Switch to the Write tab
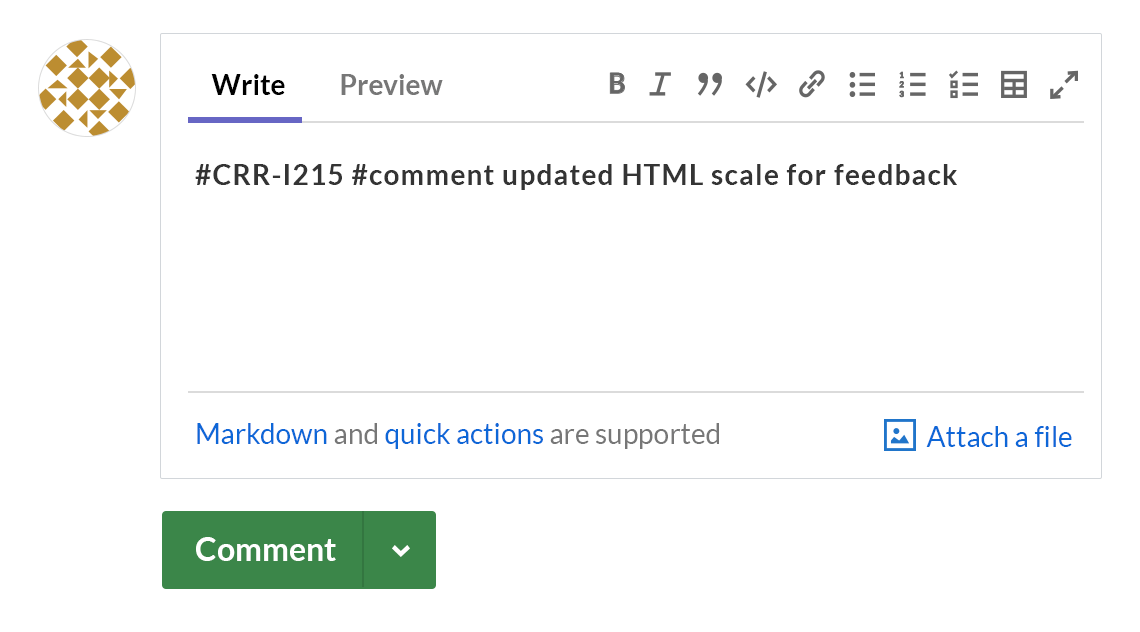This screenshot has height=632, width=1140. (x=248, y=86)
